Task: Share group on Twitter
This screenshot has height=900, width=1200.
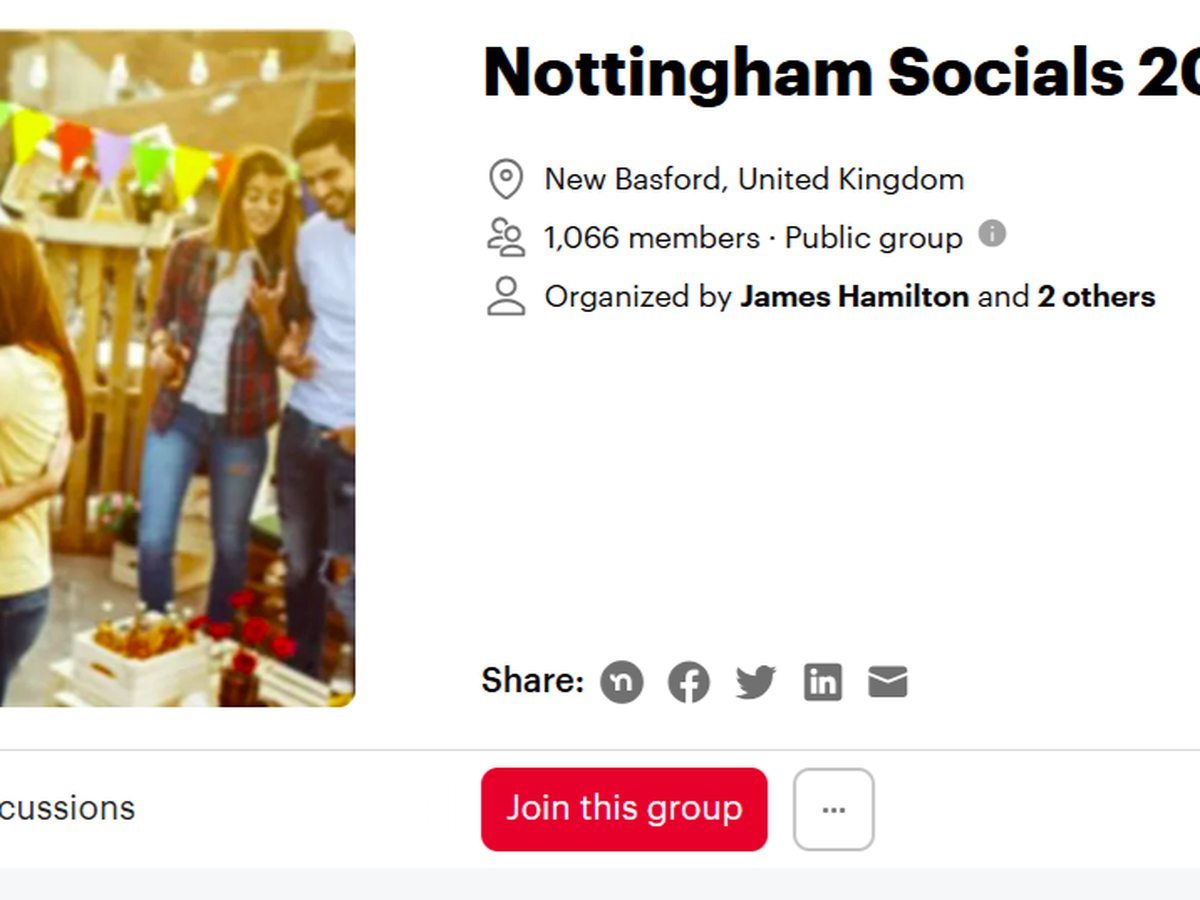Action: 755,683
